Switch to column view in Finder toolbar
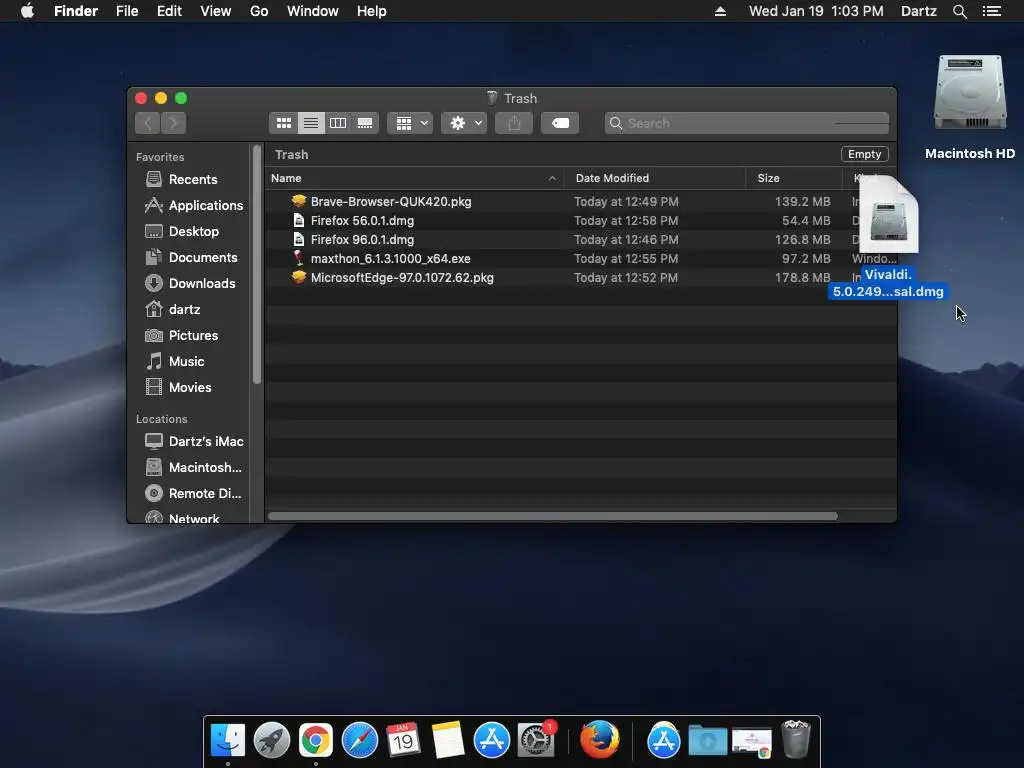The image size is (1024, 768). pos(338,123)
